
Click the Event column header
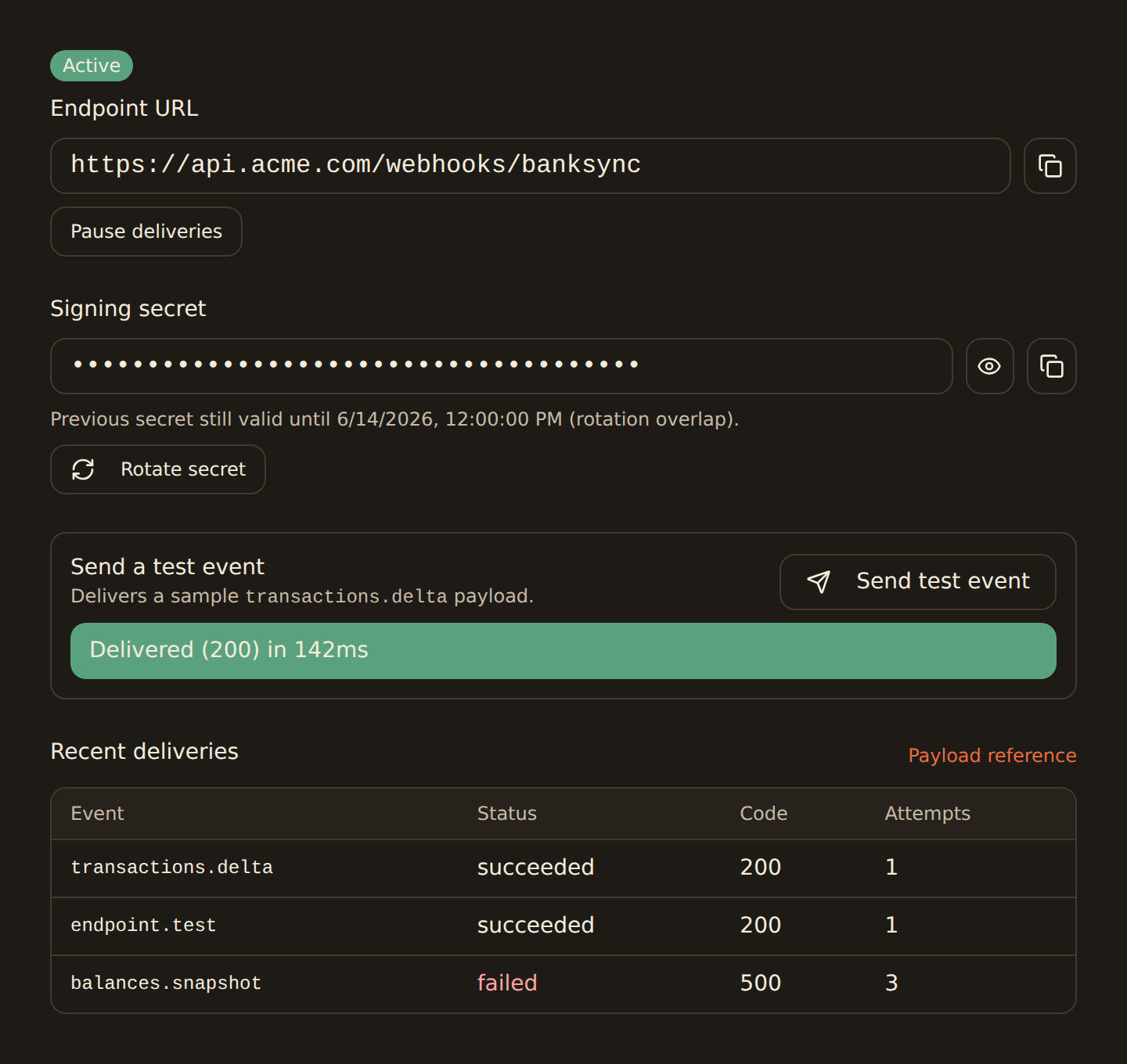(97, 814)
